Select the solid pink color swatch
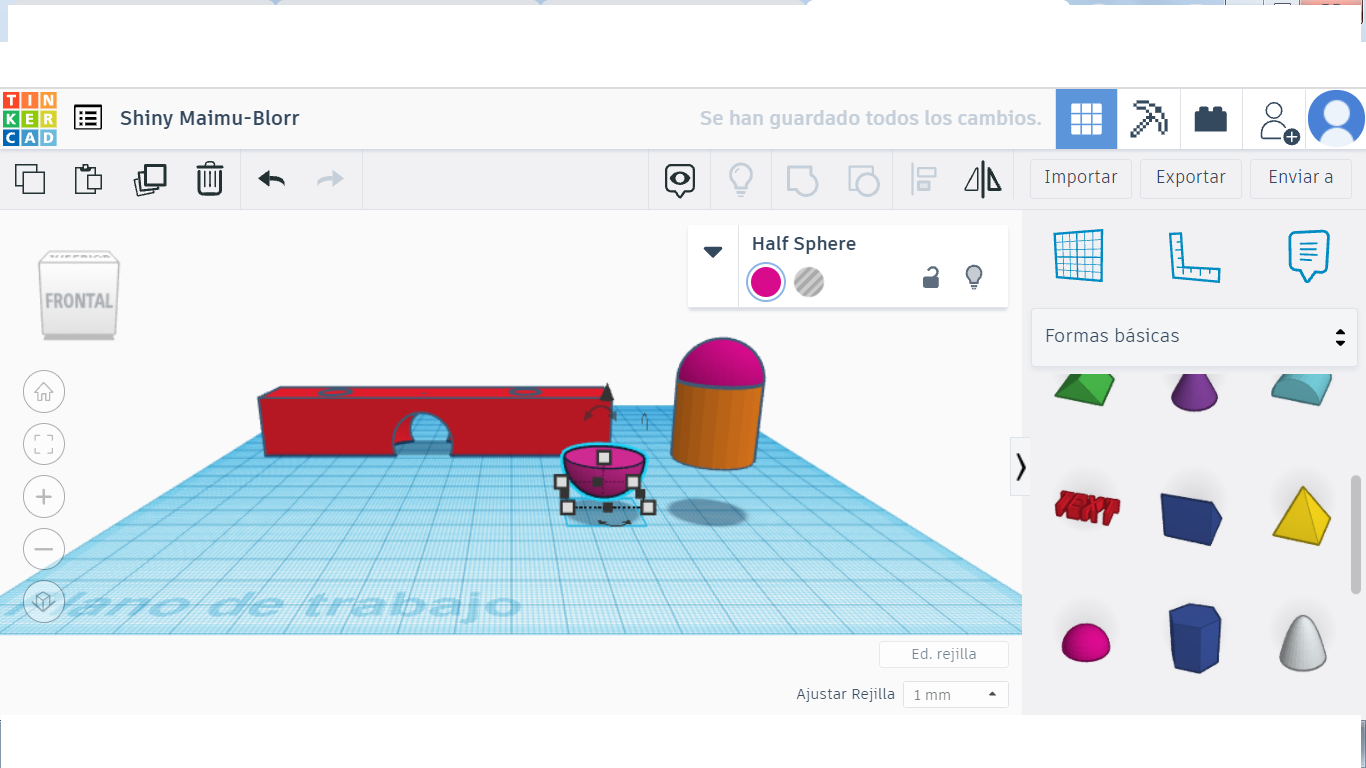 [x=766, y=282]
